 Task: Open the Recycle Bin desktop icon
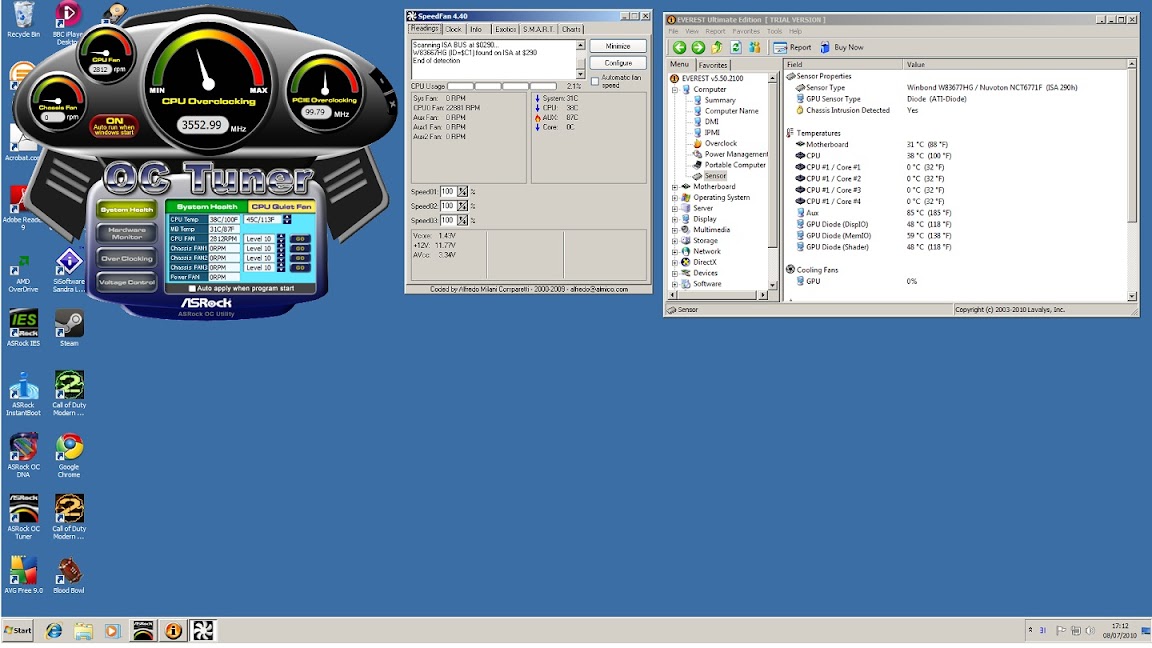click(x=24, y=20)
